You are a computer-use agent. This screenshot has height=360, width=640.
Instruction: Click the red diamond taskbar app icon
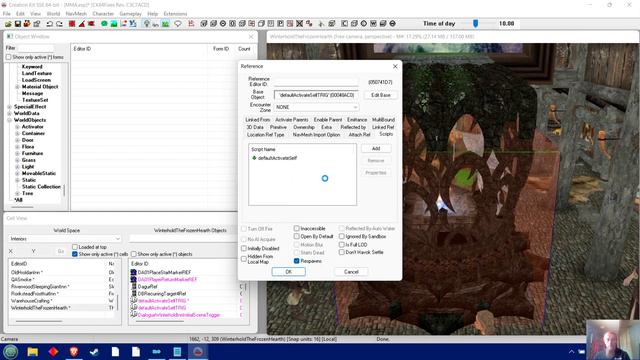53,352
